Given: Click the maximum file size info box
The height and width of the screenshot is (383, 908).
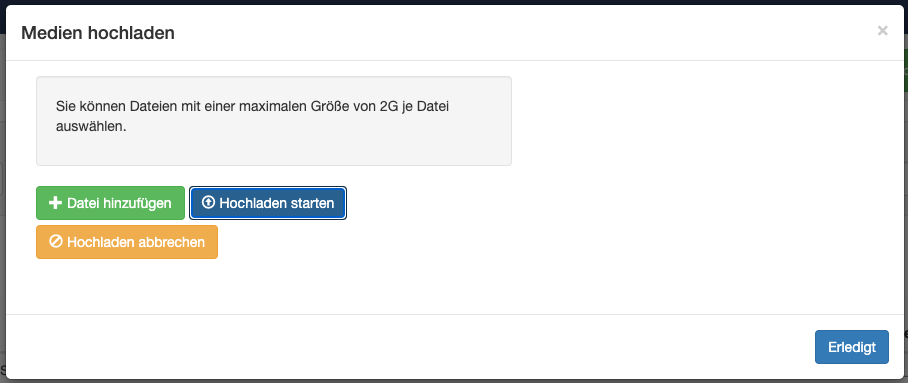Looking at the screenshot, I should [x=274, y=121].
